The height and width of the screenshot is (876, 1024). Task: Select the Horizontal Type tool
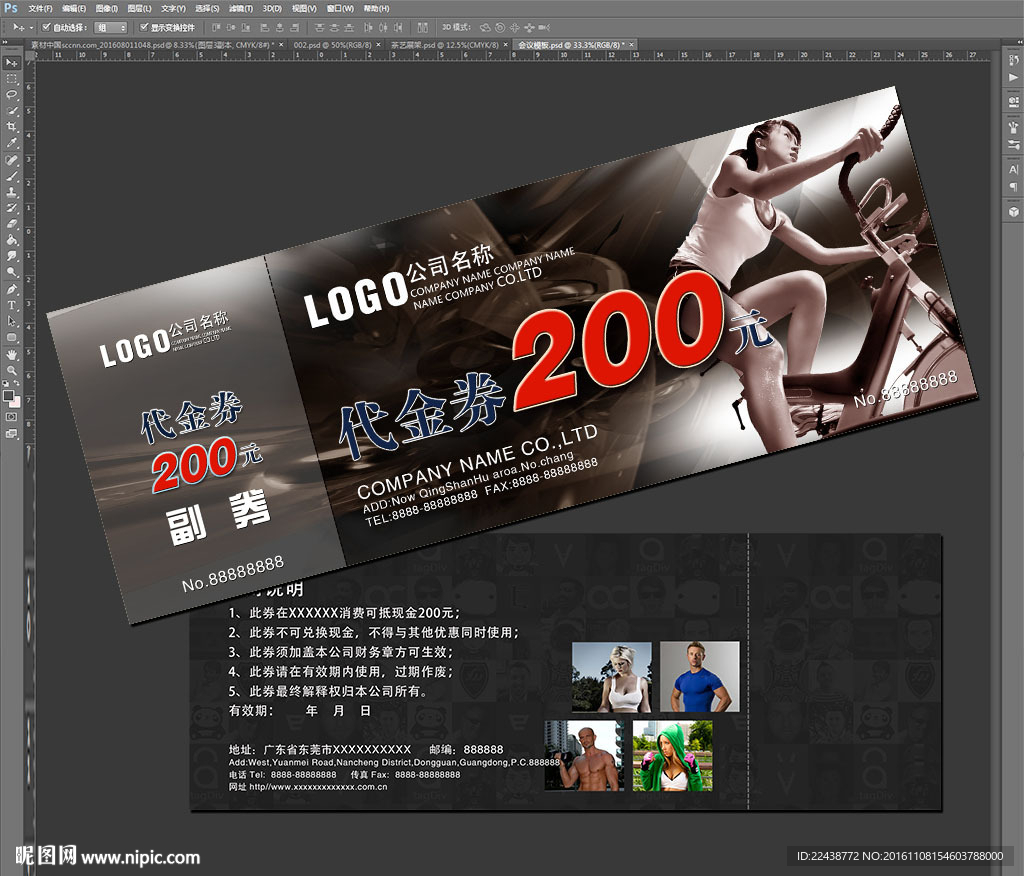pos(12,305)
